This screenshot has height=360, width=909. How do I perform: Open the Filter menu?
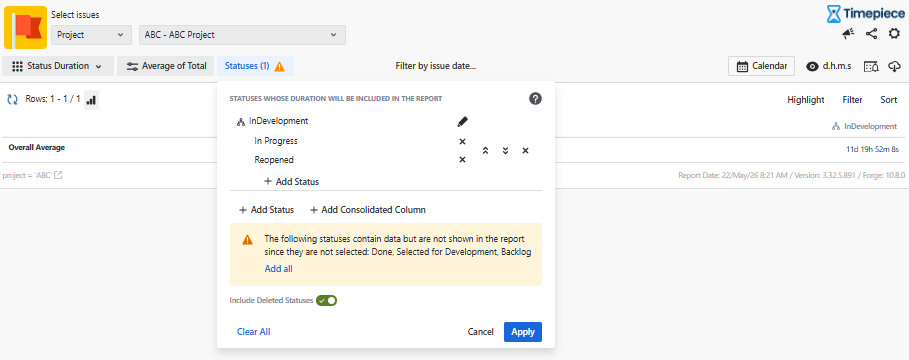click(852, 100)
